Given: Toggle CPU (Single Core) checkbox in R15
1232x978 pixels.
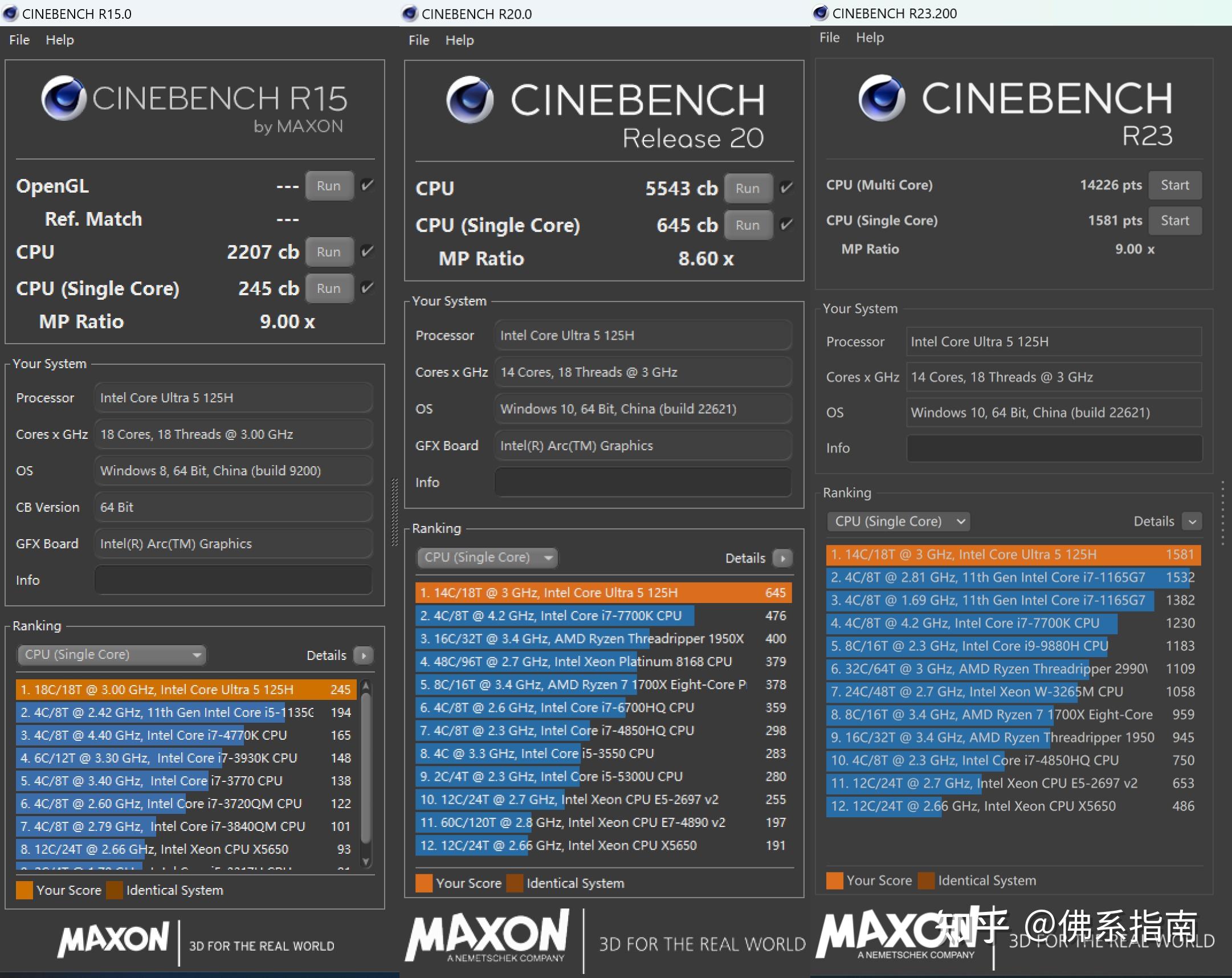Looking at the screenshot, I should pos(368,287).
